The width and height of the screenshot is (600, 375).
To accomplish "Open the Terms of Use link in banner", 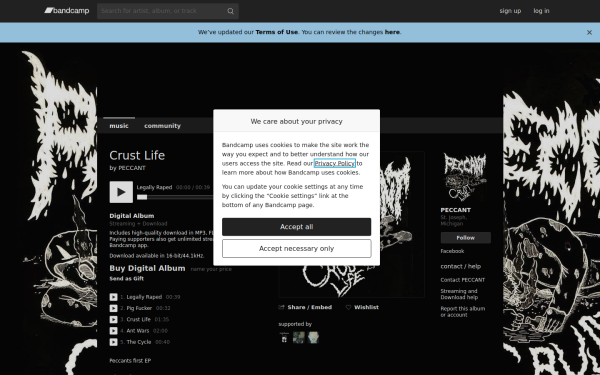I will coord(277,32).
